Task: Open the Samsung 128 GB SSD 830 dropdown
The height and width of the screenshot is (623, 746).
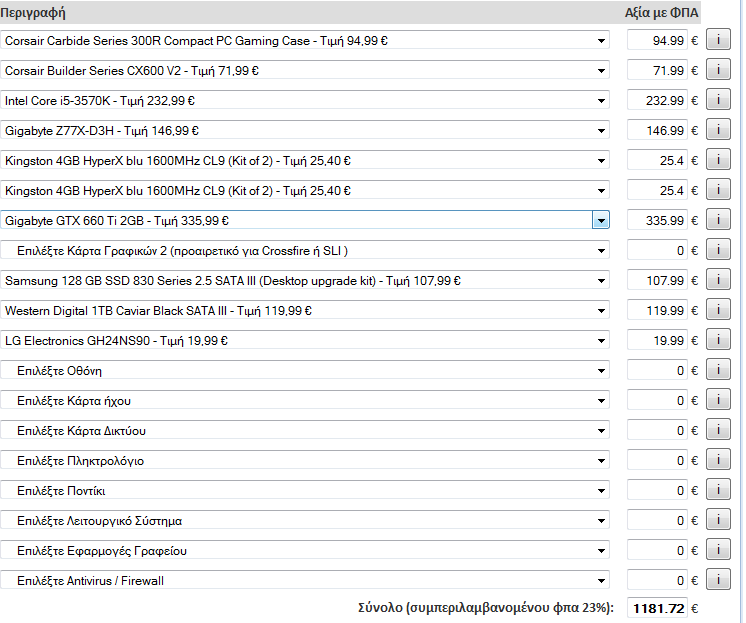Action: point(304,281)
